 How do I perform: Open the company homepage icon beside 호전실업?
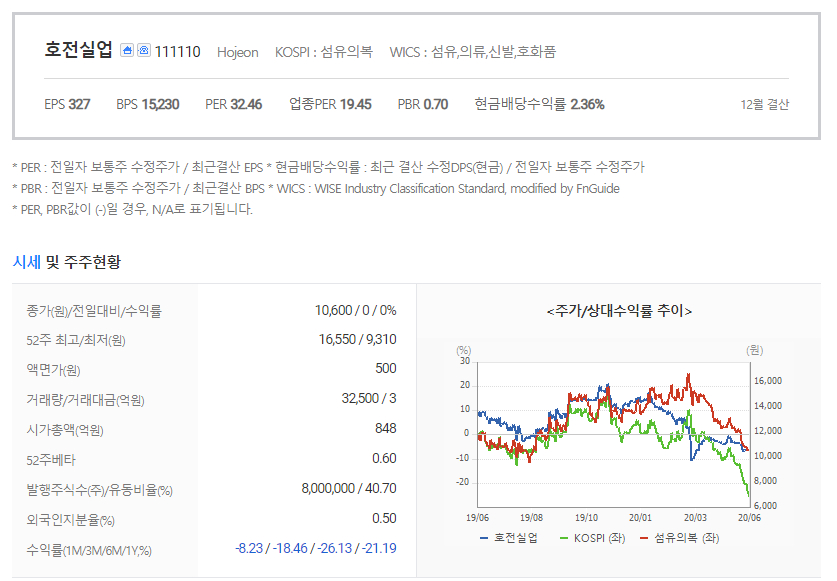point(127,50)
